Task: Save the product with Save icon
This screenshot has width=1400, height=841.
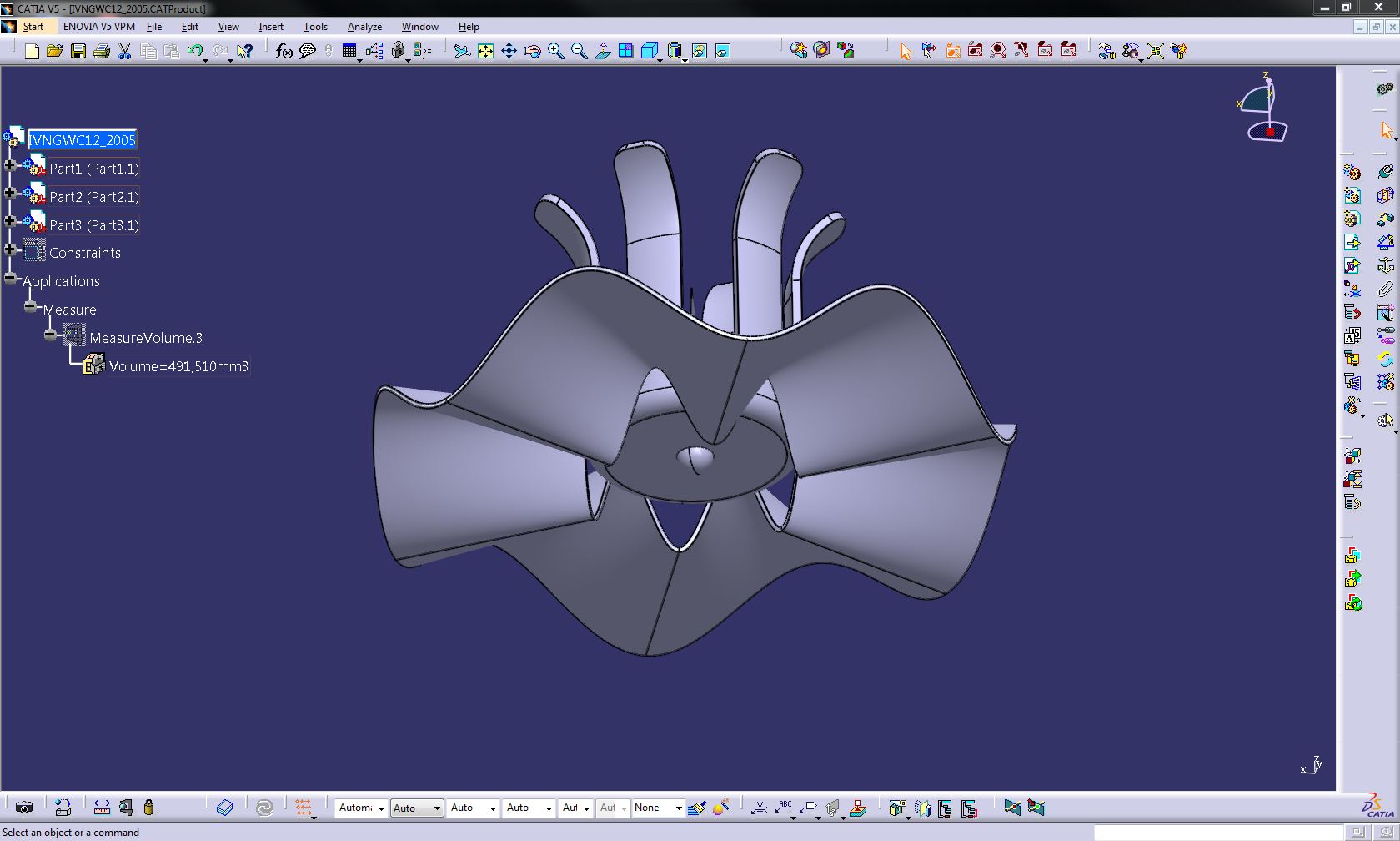Action: 78,52
